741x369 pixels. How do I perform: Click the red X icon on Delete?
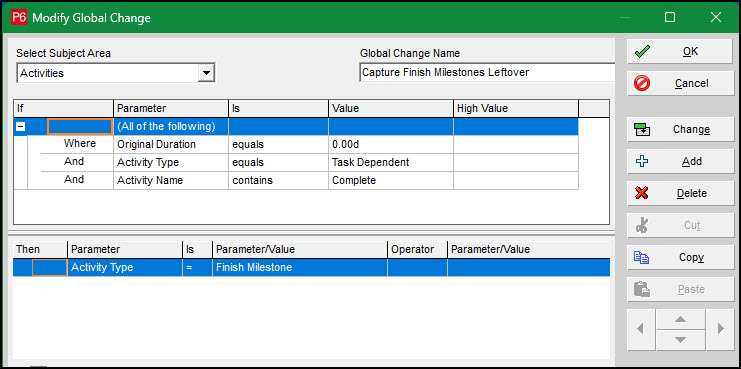coord(642,193)
